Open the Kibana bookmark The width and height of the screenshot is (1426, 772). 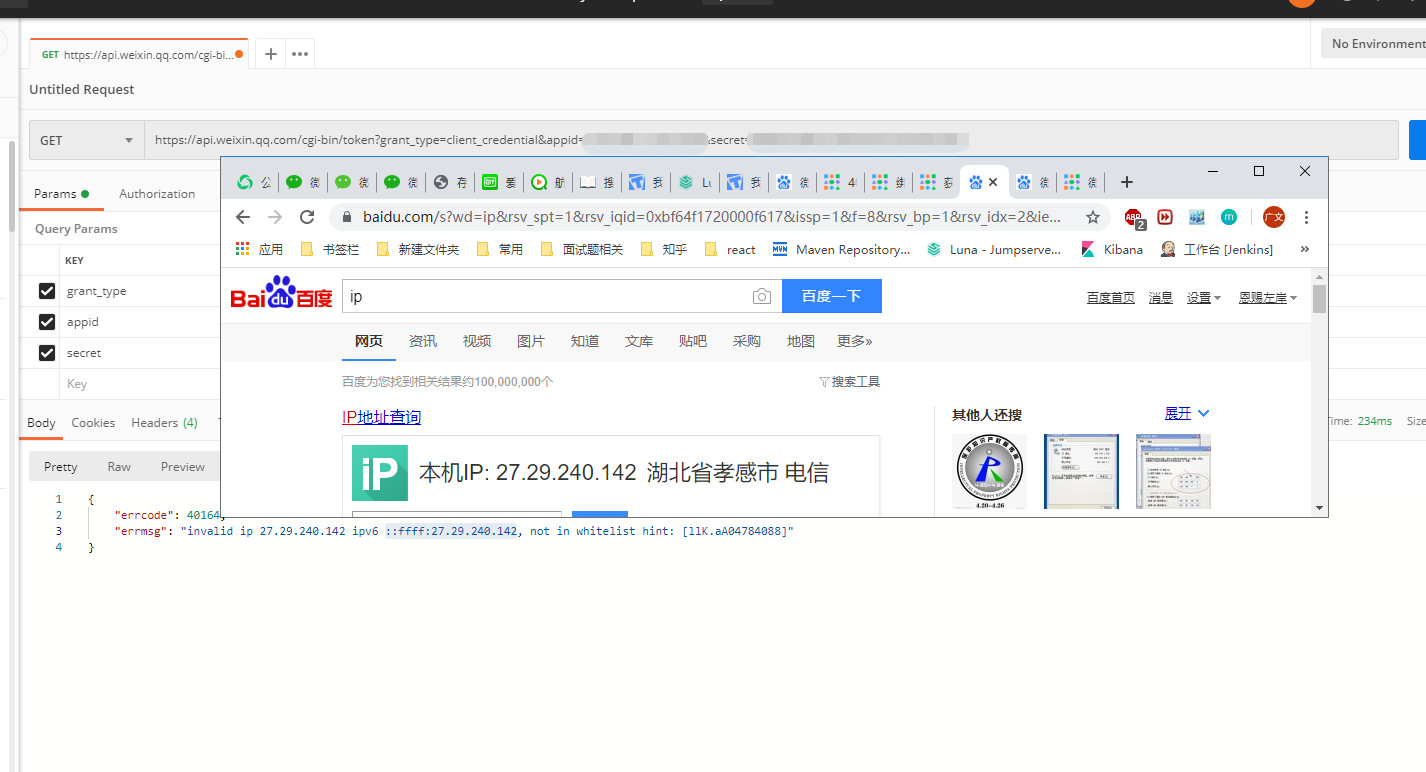[x=1111, y=249]
